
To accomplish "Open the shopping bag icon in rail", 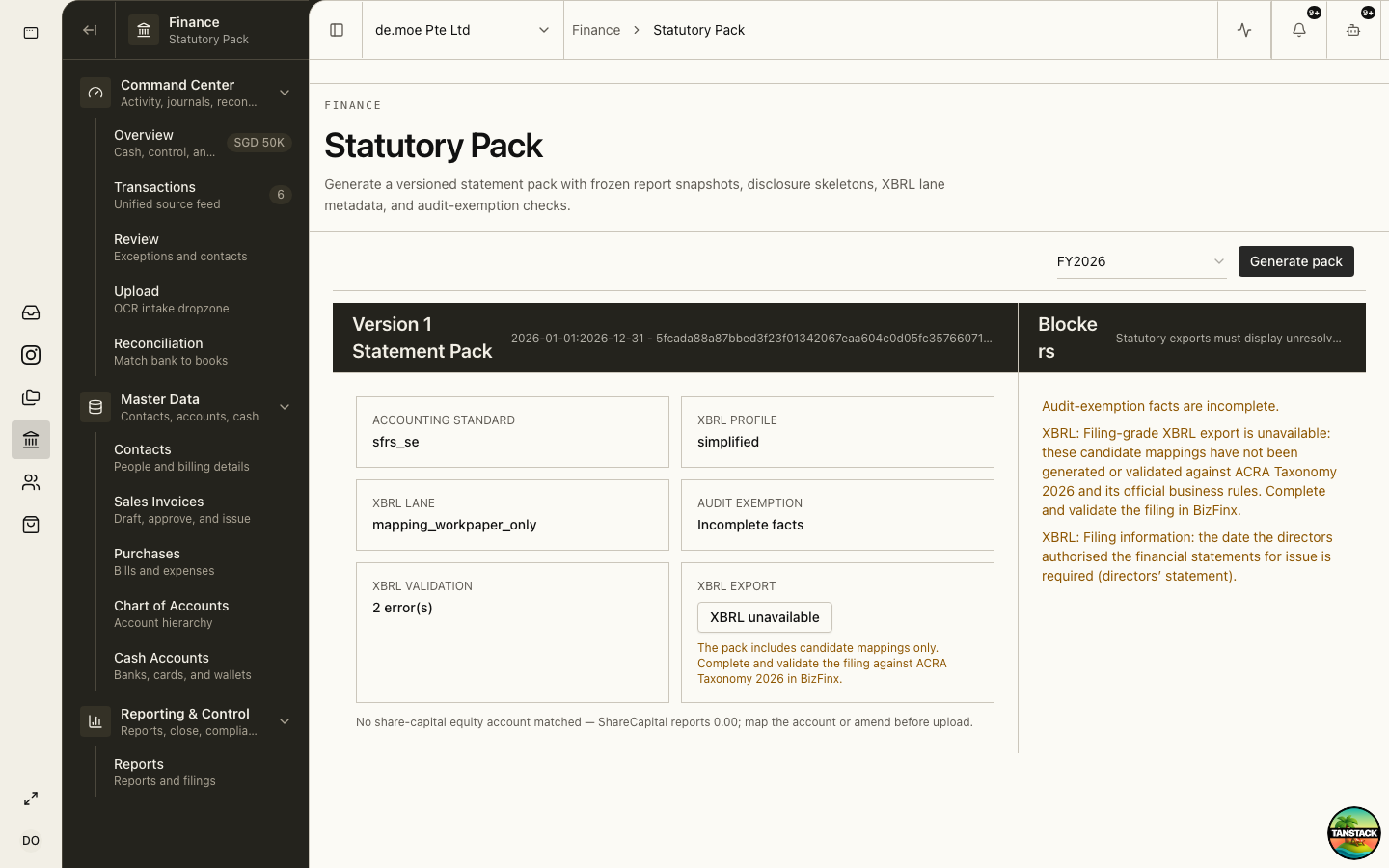I will click(x=31, y=525).
